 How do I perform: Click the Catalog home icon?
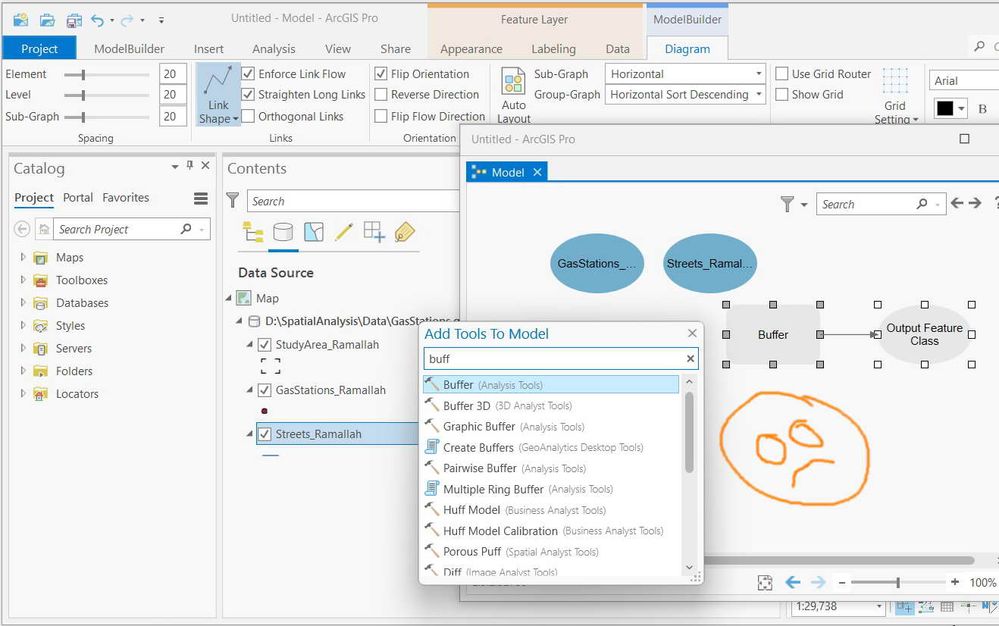pyautogui.click(x=44, y=229)
